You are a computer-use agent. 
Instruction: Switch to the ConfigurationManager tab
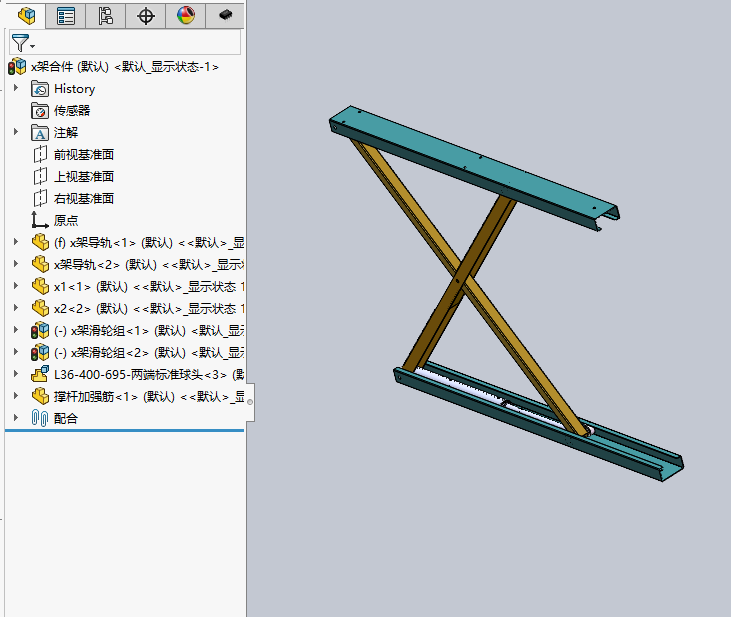pos(106,16)
